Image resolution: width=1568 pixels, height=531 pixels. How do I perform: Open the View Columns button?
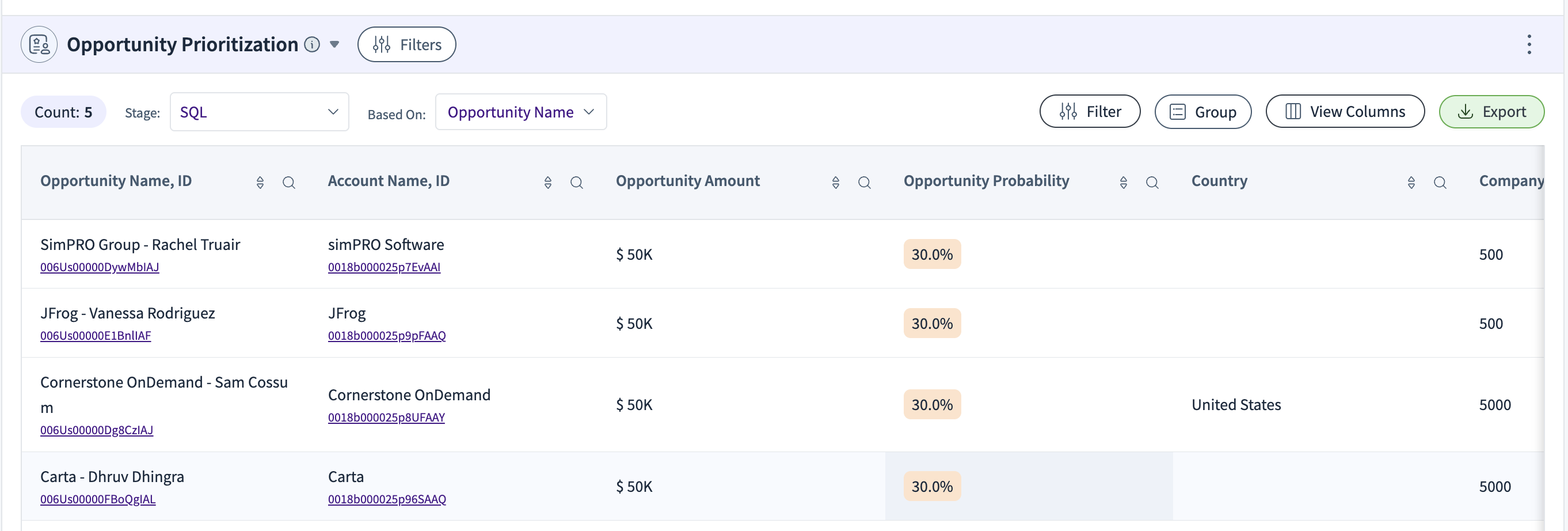pos(1345,112)
